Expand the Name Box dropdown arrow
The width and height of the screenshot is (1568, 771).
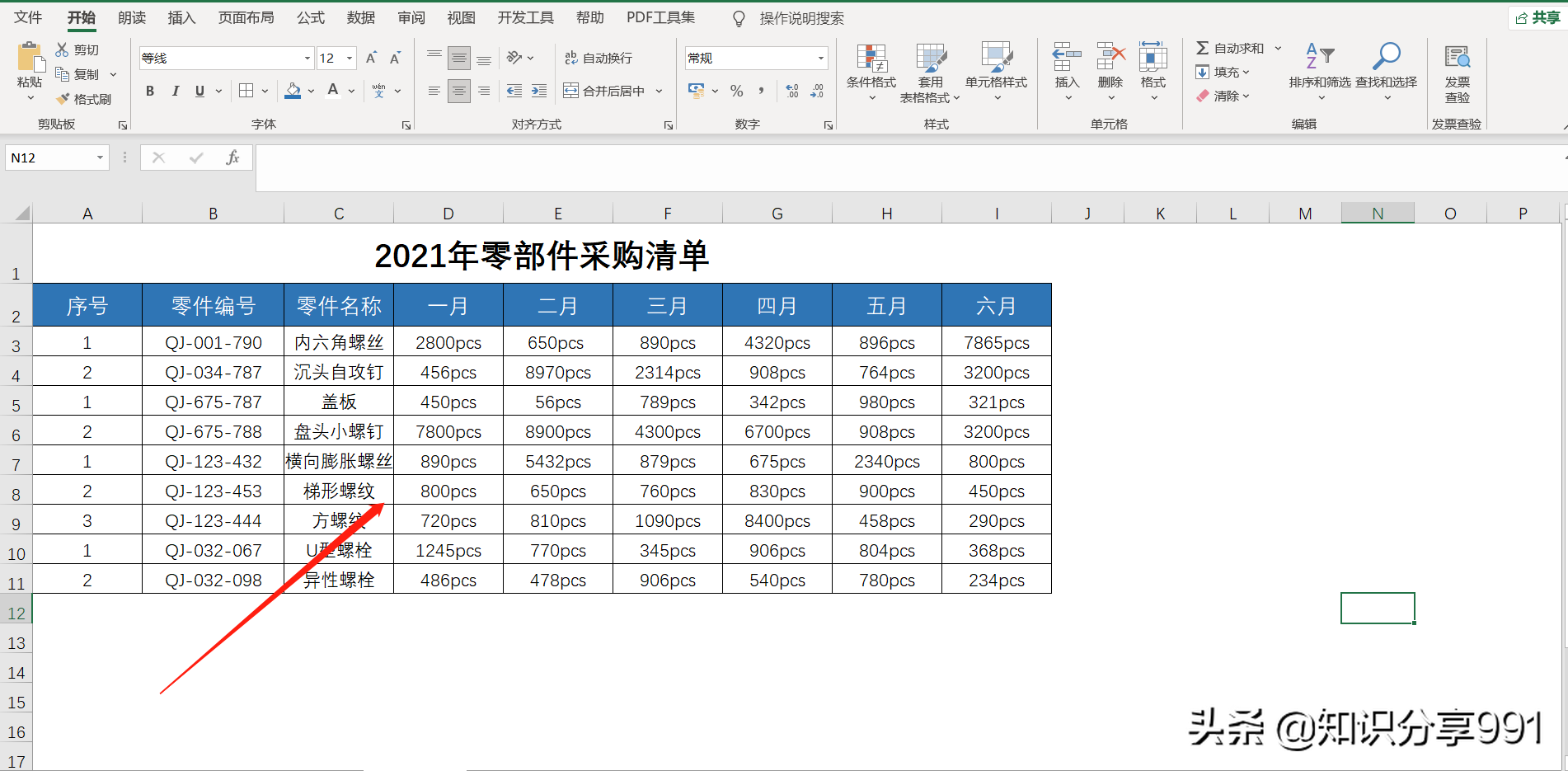pyautogui.click(x=100, y=157)
